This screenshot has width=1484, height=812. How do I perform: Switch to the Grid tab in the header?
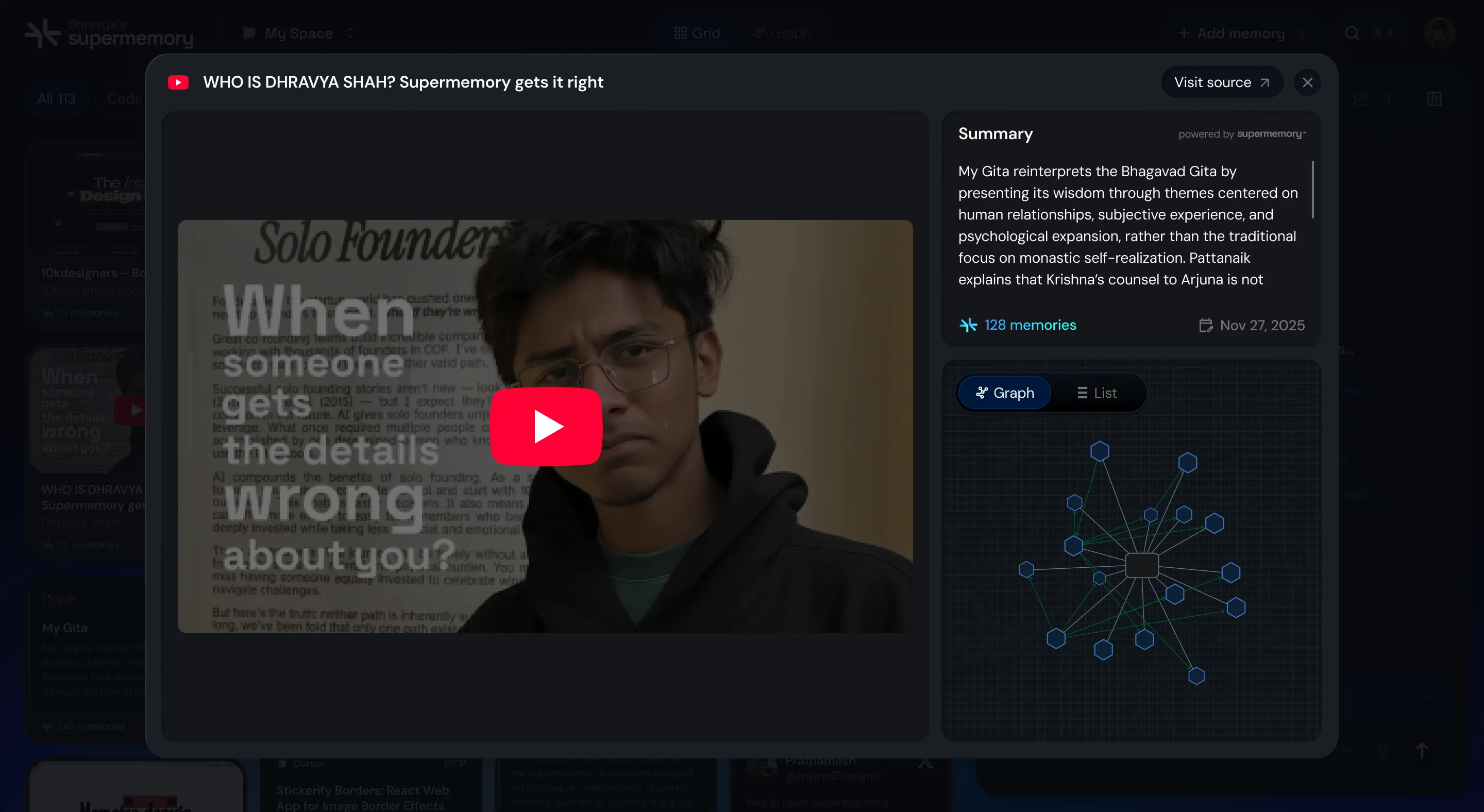(x=697, y=33)
